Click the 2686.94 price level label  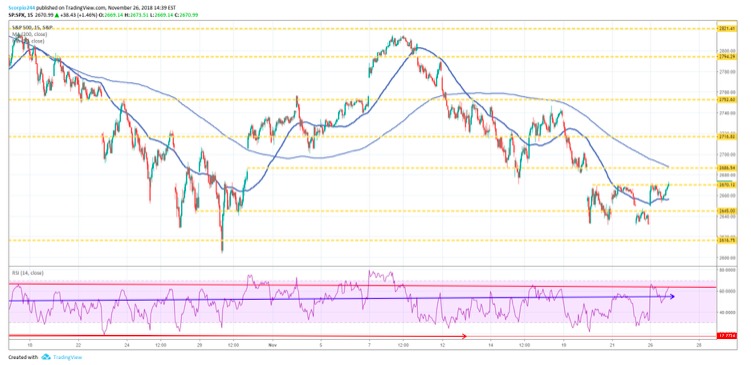coord(727,168)
